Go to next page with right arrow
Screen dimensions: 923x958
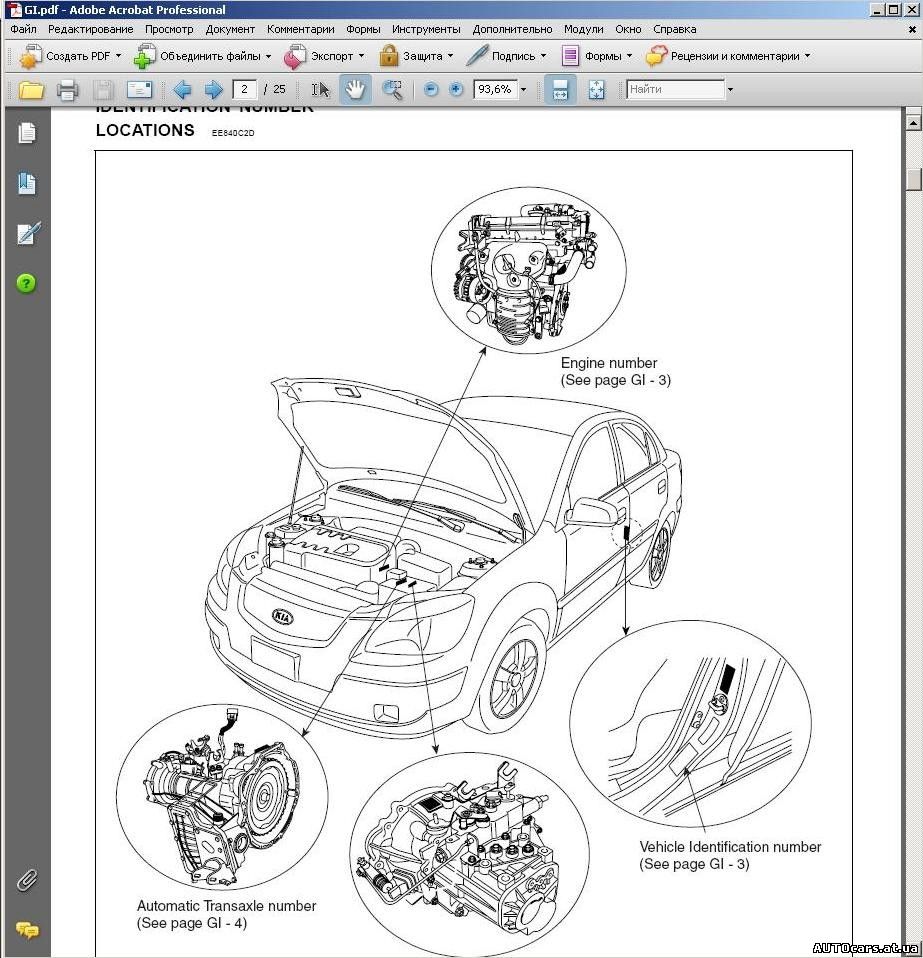click(x=213, y=90)
